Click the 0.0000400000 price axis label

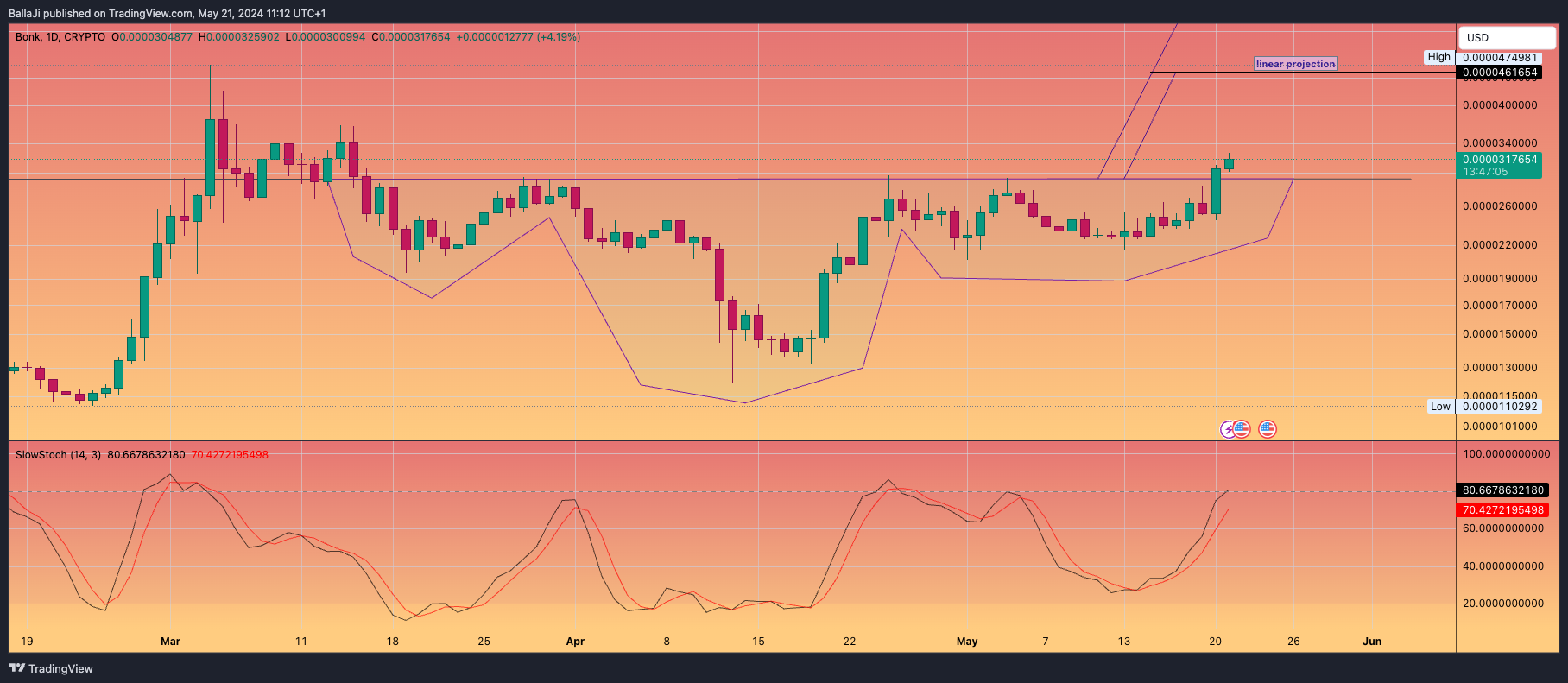tap(1500, 105)
